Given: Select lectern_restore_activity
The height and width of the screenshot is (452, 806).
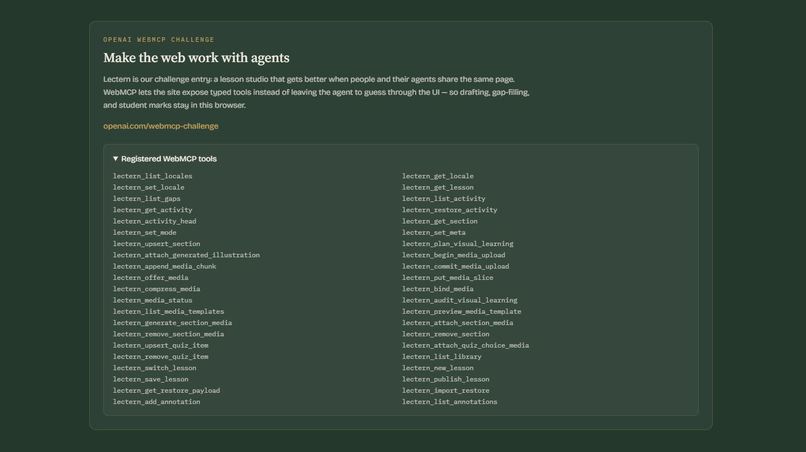Looking at the screenshot, I should point(450,210).
